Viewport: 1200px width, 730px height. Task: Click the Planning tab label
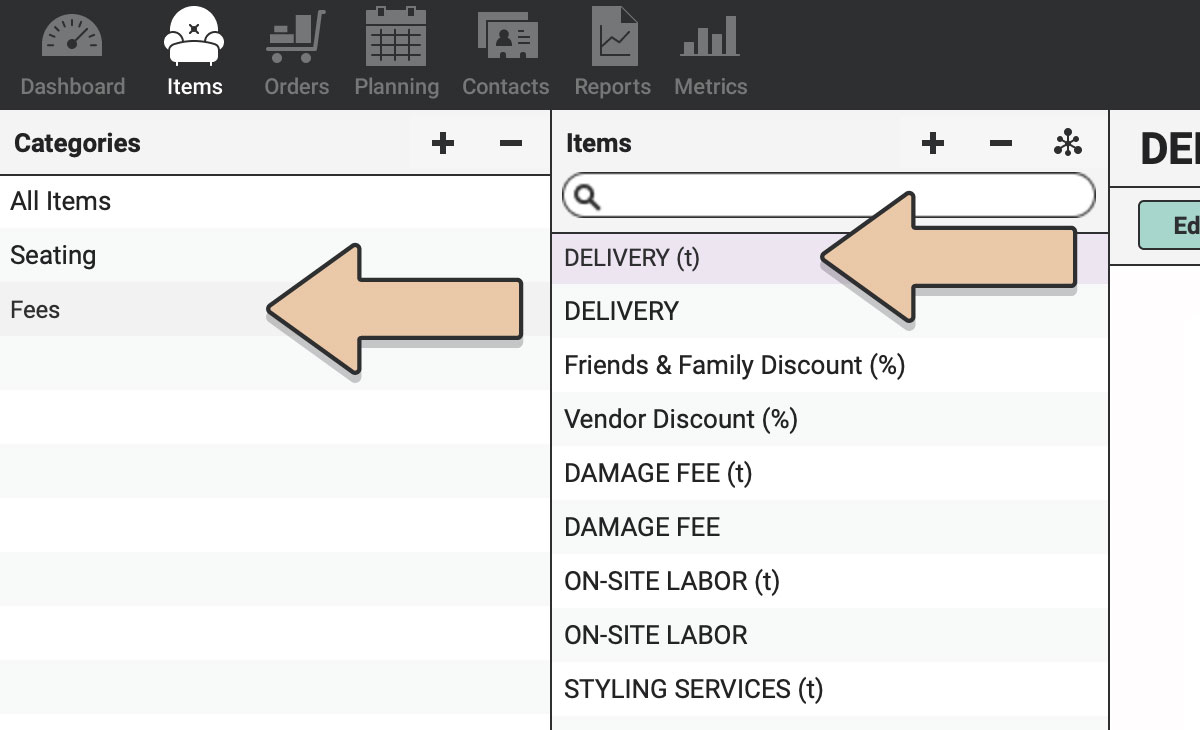397,87
